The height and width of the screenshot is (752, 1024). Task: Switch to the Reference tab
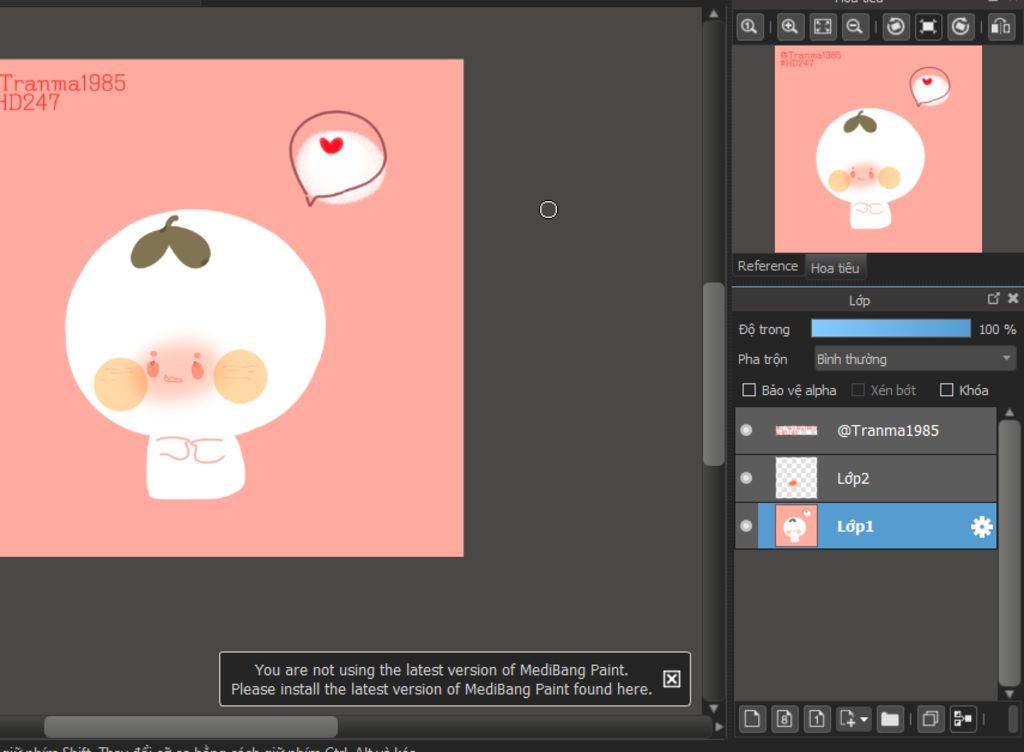click(768, 266)
